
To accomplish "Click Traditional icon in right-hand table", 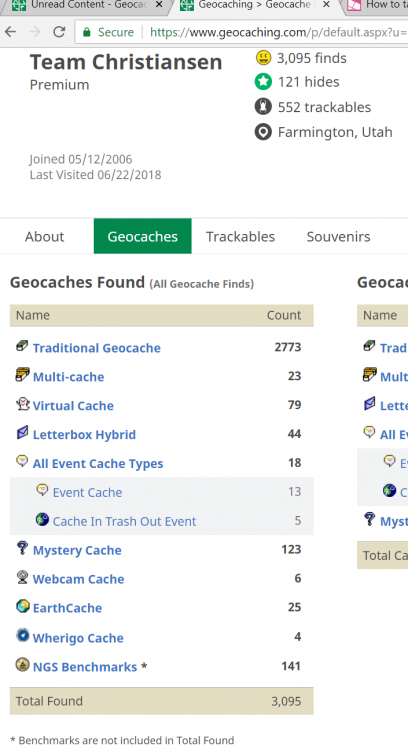I will 369,346.
